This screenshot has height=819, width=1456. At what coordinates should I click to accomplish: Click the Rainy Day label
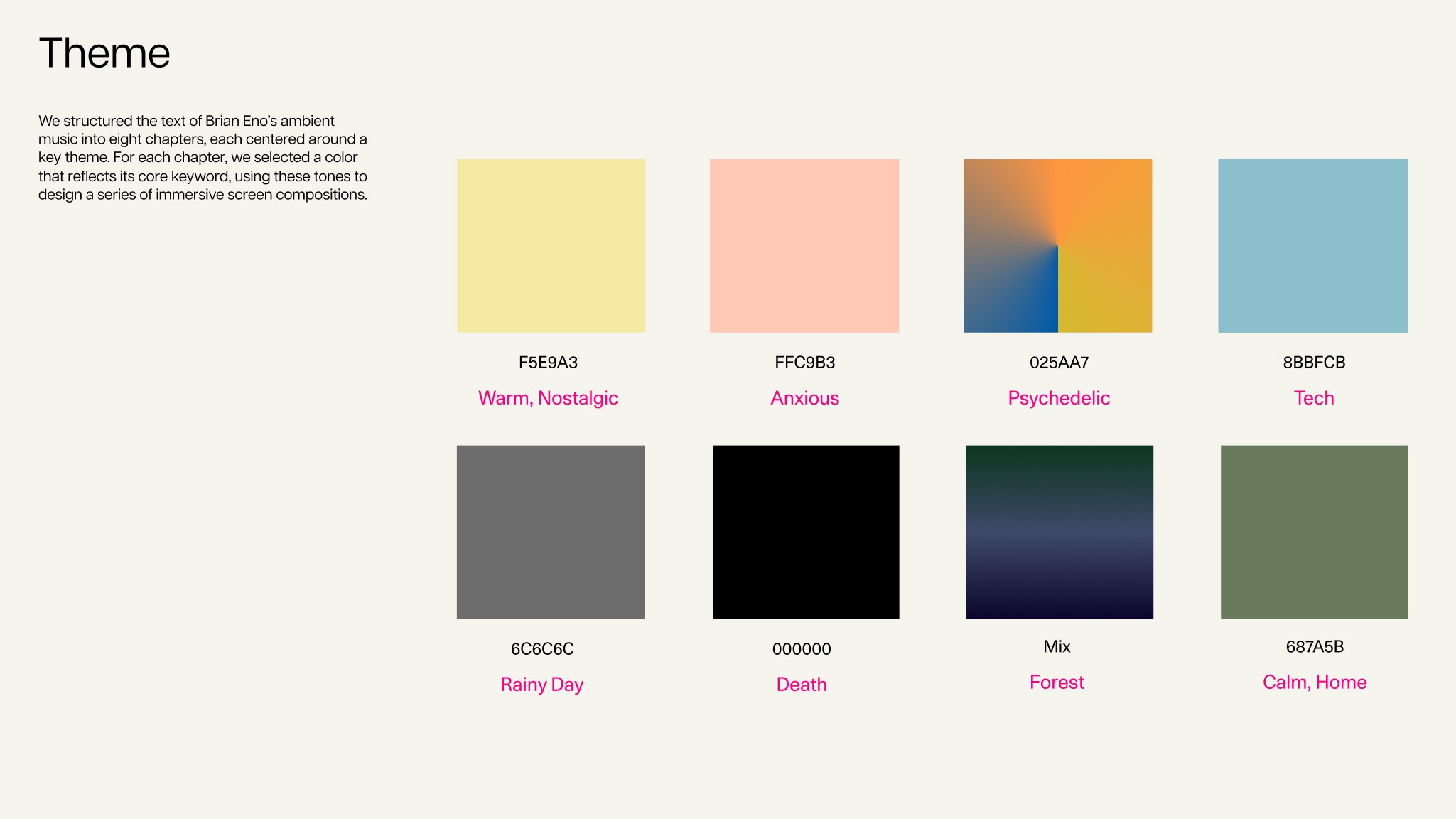[541, 685]
